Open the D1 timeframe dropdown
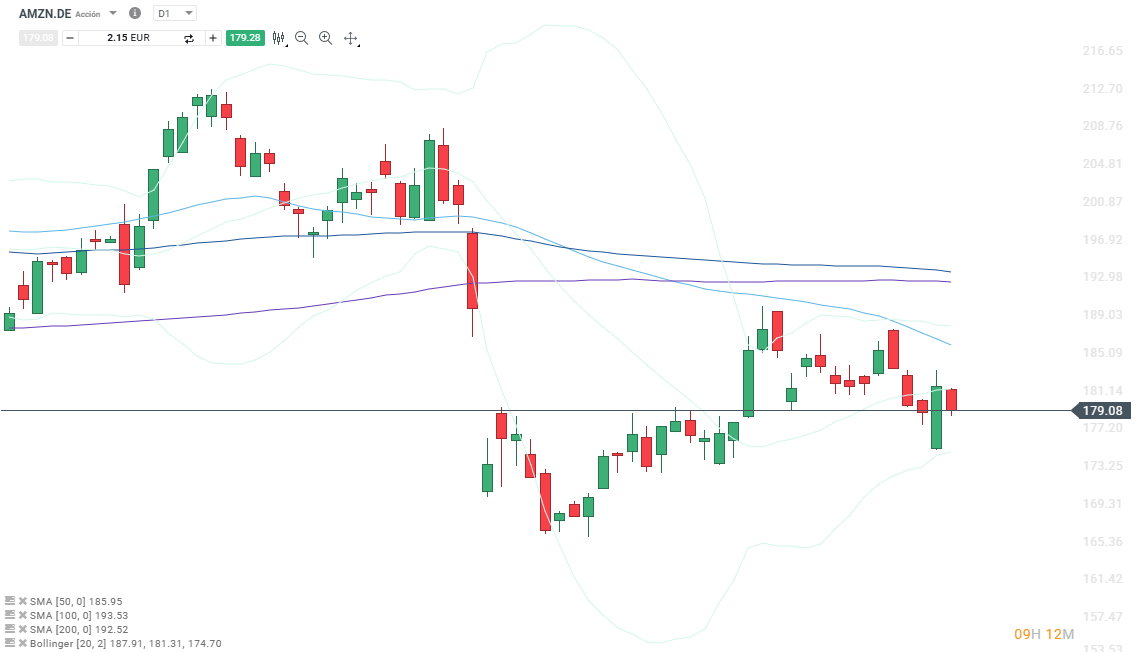Screen dimensions: 1136x652 point(176,13)
